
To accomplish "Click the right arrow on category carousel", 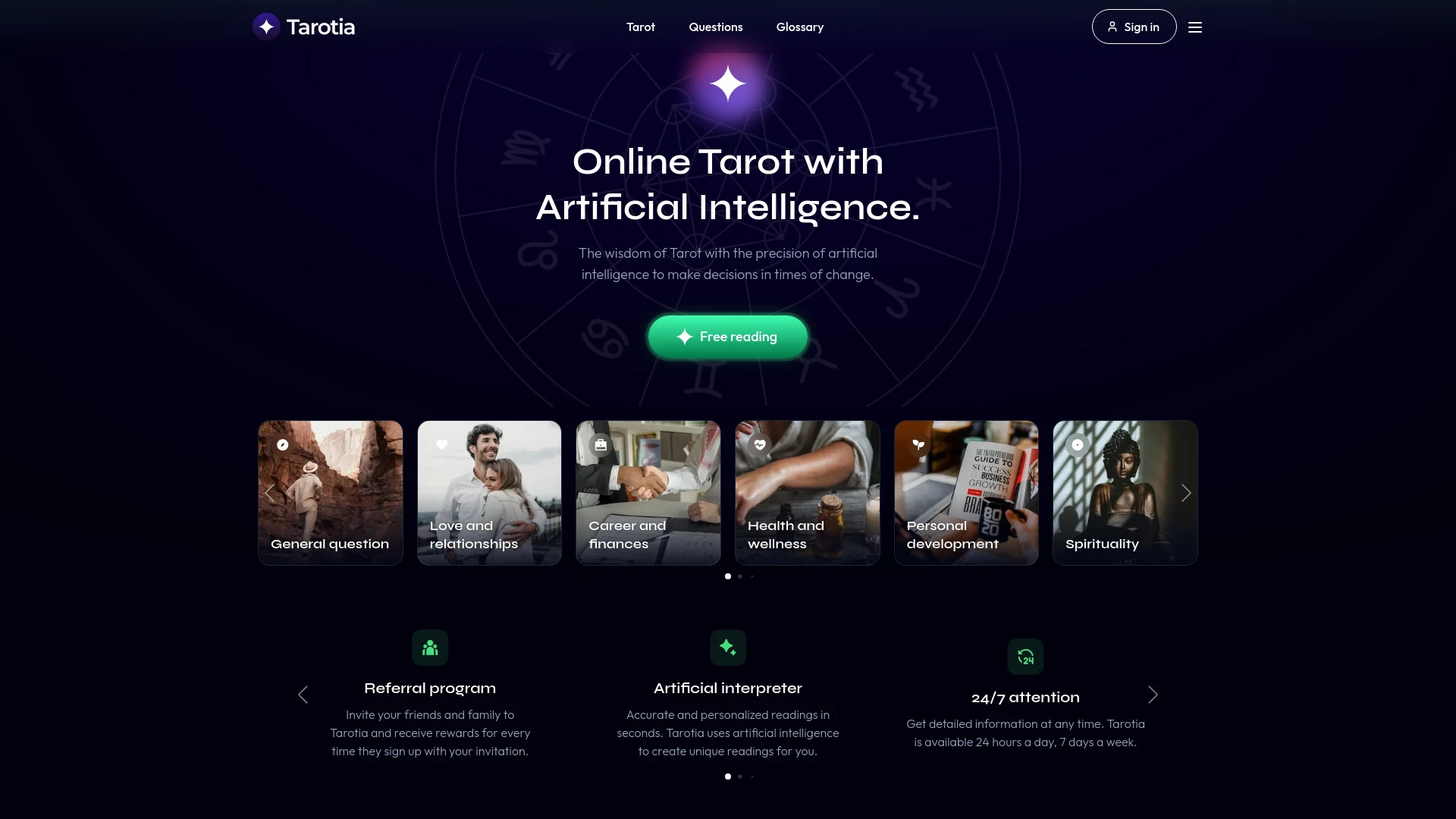I will pyautogui.click(x=1186, y=492).
